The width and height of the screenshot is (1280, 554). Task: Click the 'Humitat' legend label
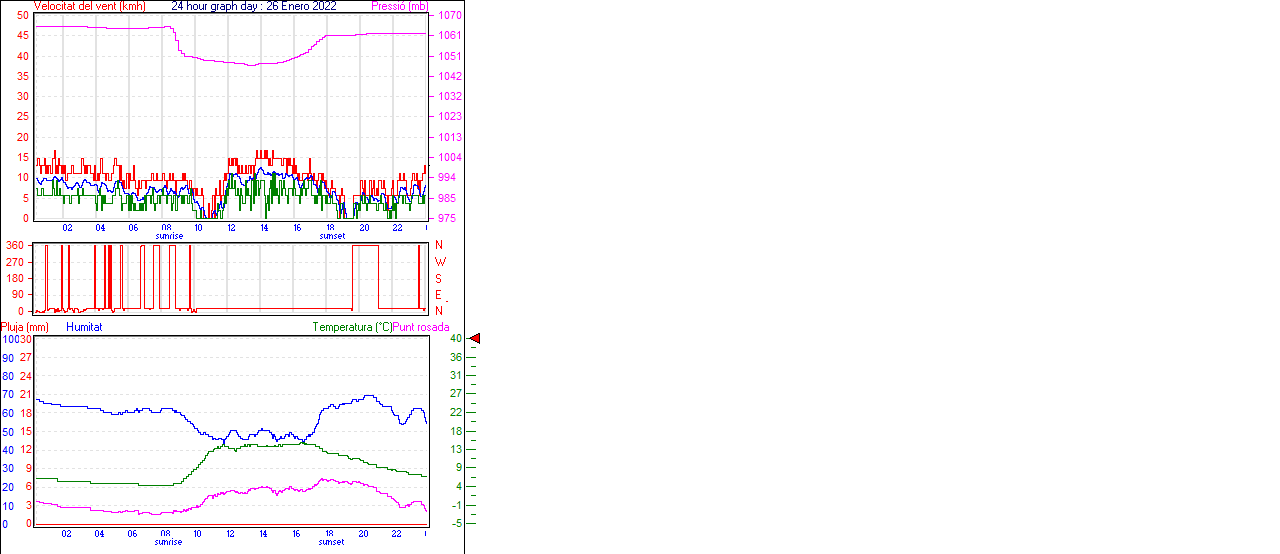(x=84, y=327)
